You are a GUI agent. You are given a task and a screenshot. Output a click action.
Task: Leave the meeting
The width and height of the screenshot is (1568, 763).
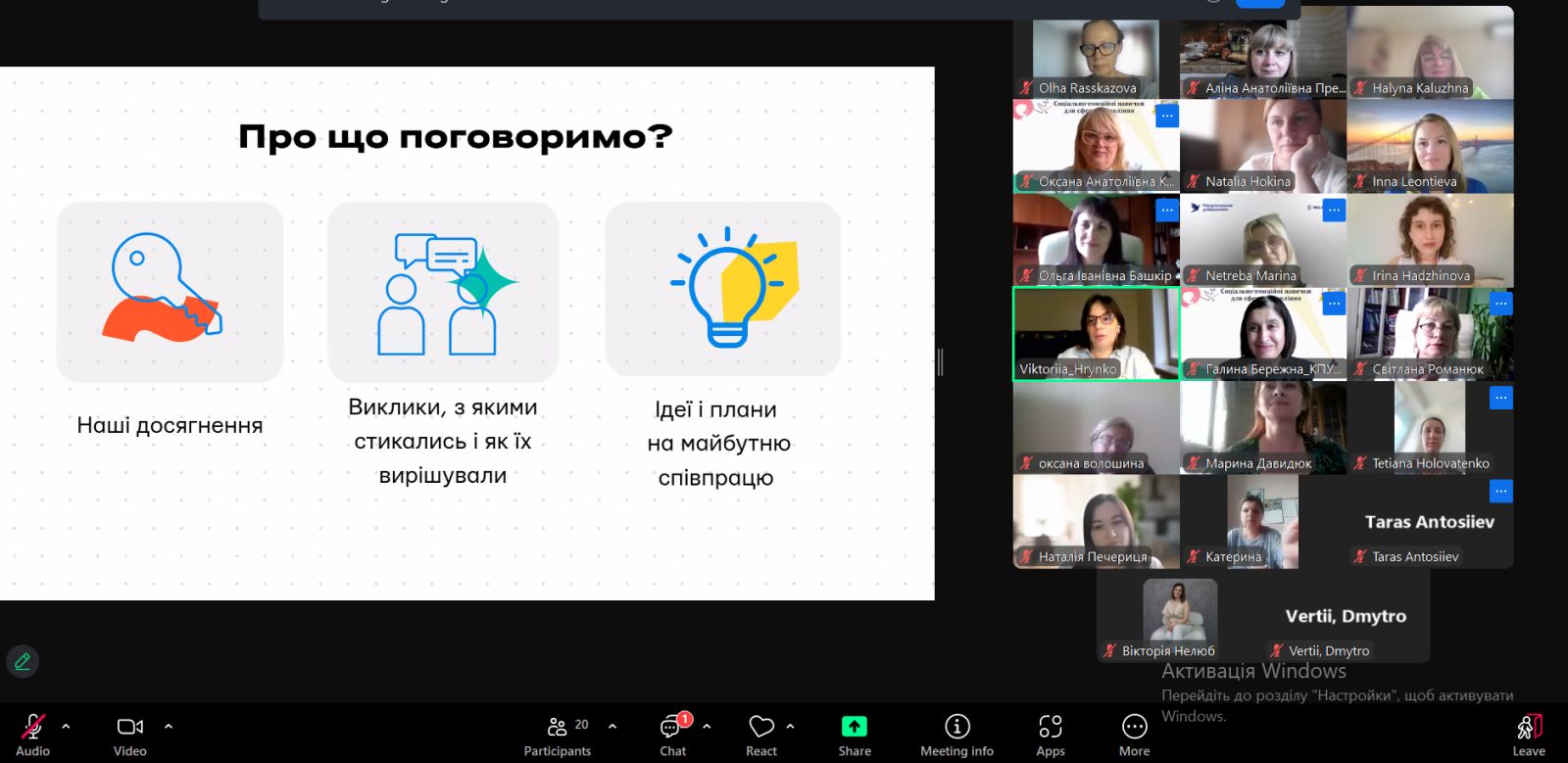tap(1529, 736)
